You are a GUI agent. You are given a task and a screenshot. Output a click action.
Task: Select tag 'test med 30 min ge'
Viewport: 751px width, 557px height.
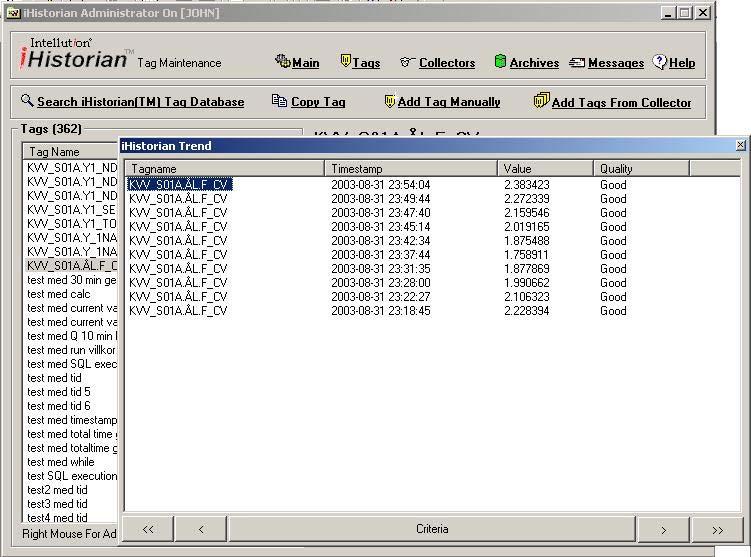pos(71,280)
